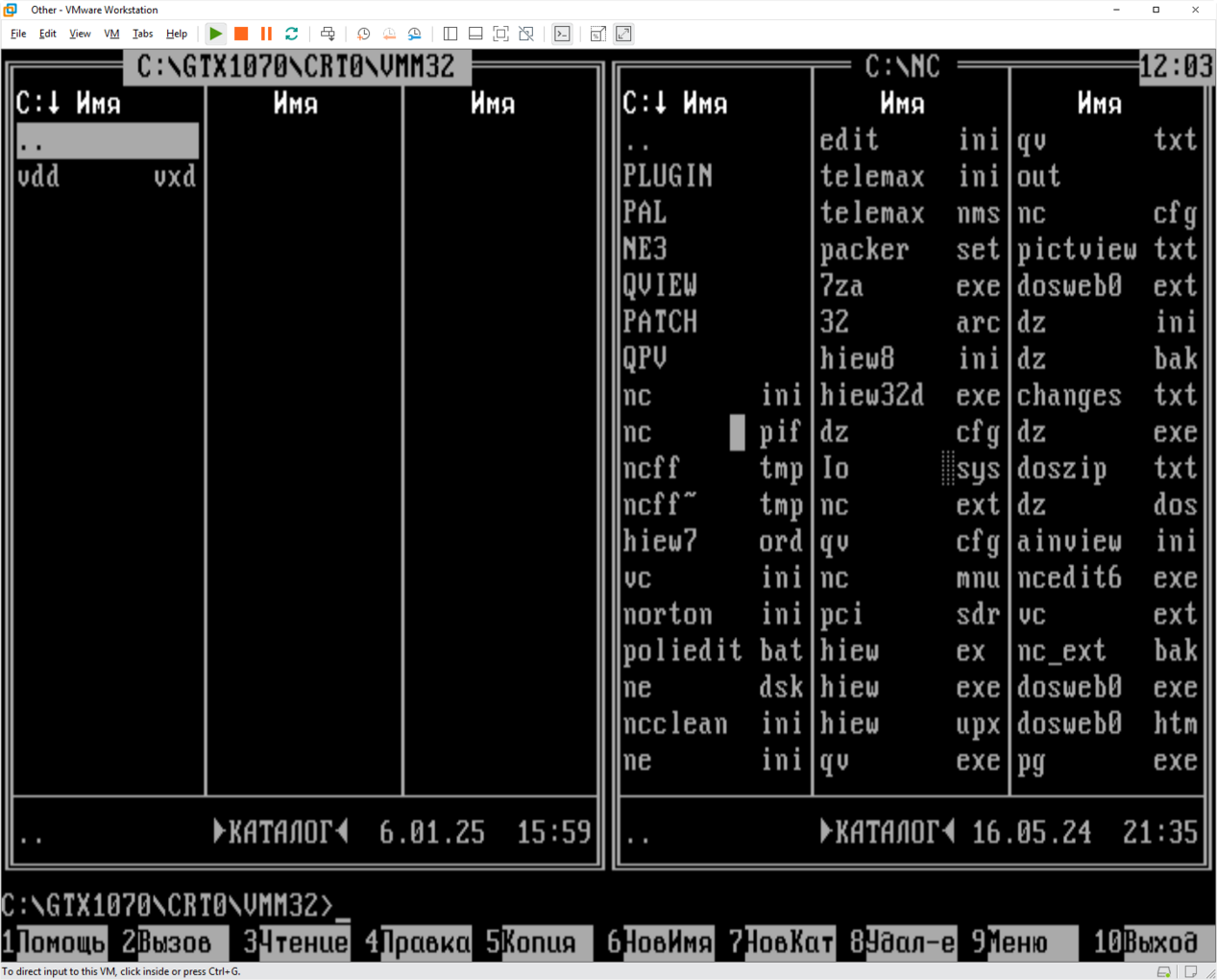
Task: Select the 'packer set' file
Action: [910, 250]
